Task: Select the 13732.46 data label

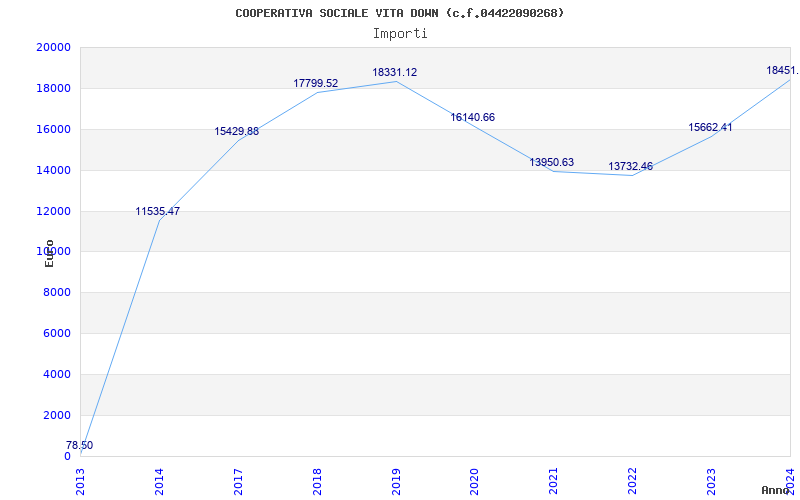Action: point(630,166)
